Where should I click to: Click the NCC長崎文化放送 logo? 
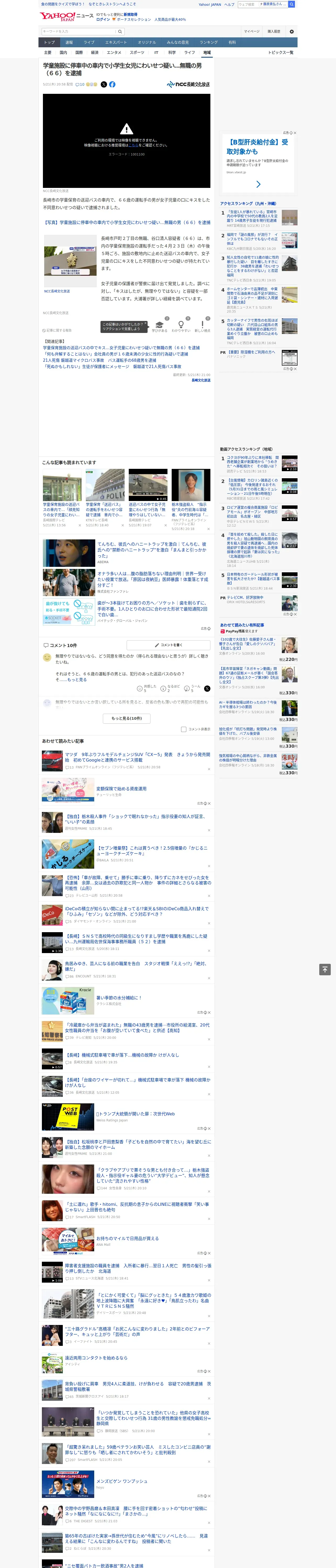point(188,85)
